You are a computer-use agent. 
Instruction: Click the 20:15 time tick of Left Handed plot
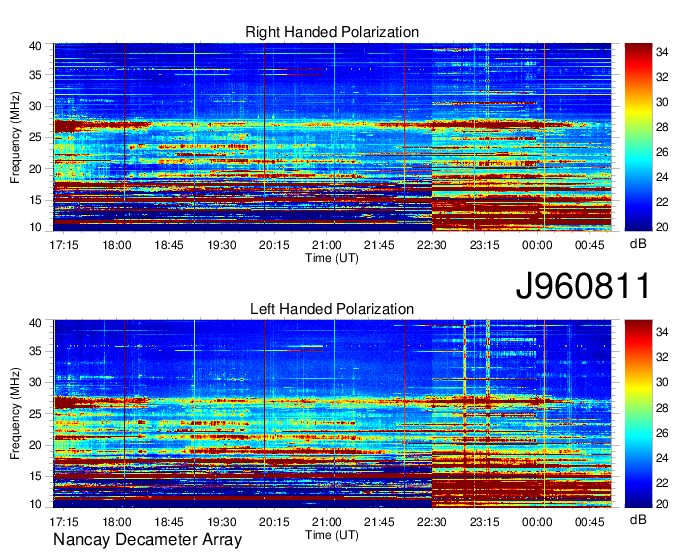point(274,522)
